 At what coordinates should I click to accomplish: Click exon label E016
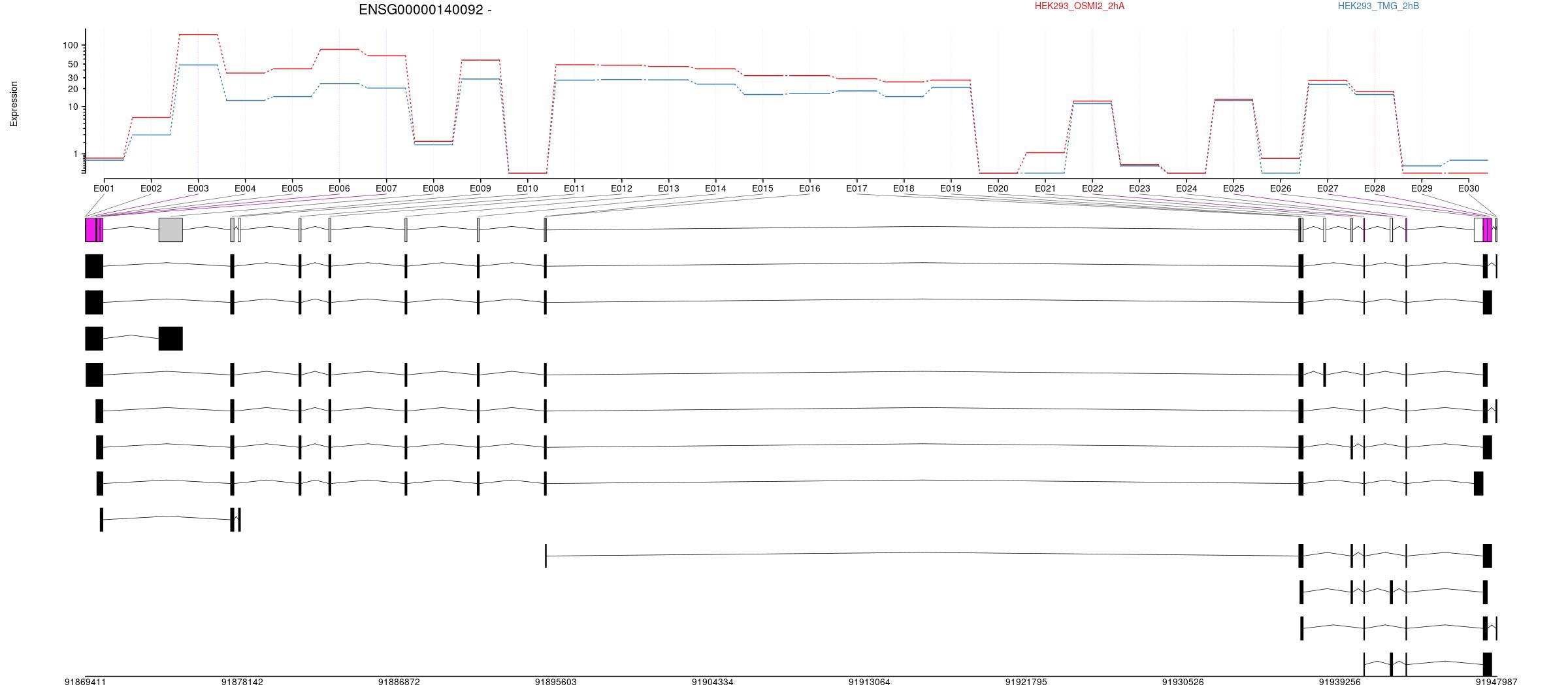pos(809,188)
